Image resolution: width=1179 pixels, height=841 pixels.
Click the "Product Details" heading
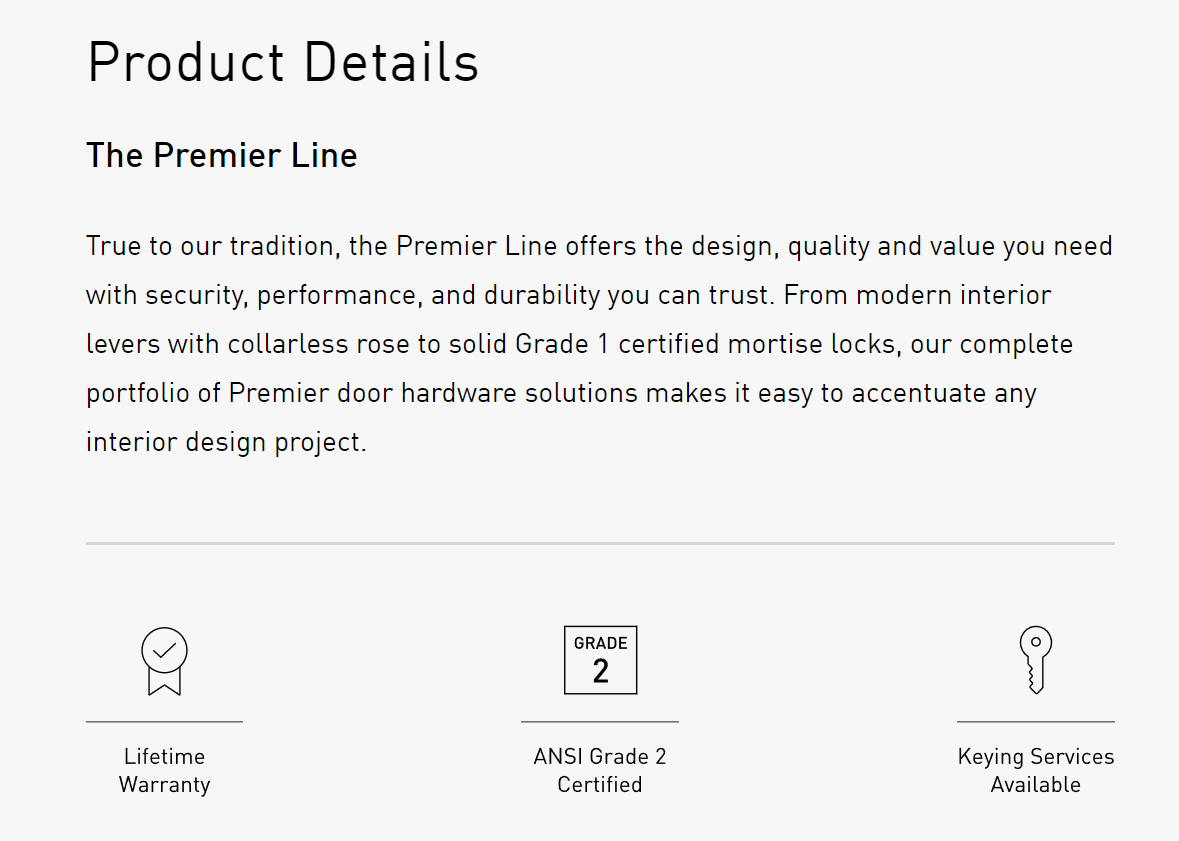tap(283, 62)
